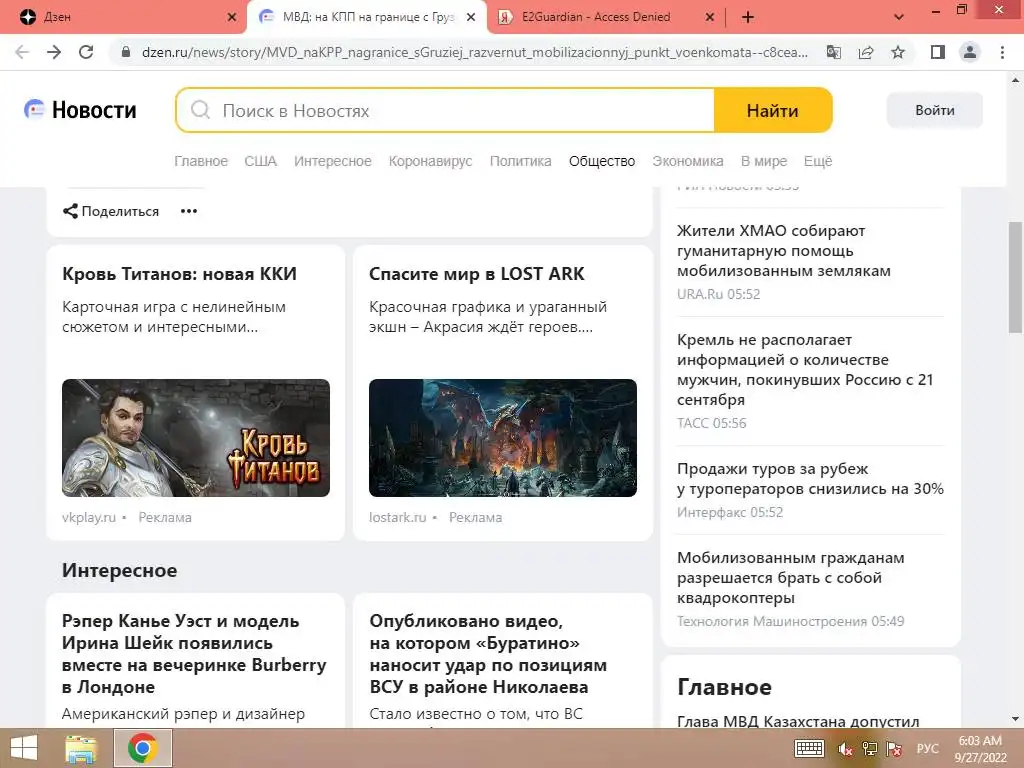This screenshot has width=1024, height=768.
Task: Click the yellow Найти button
Action: [x=773, y=110]
